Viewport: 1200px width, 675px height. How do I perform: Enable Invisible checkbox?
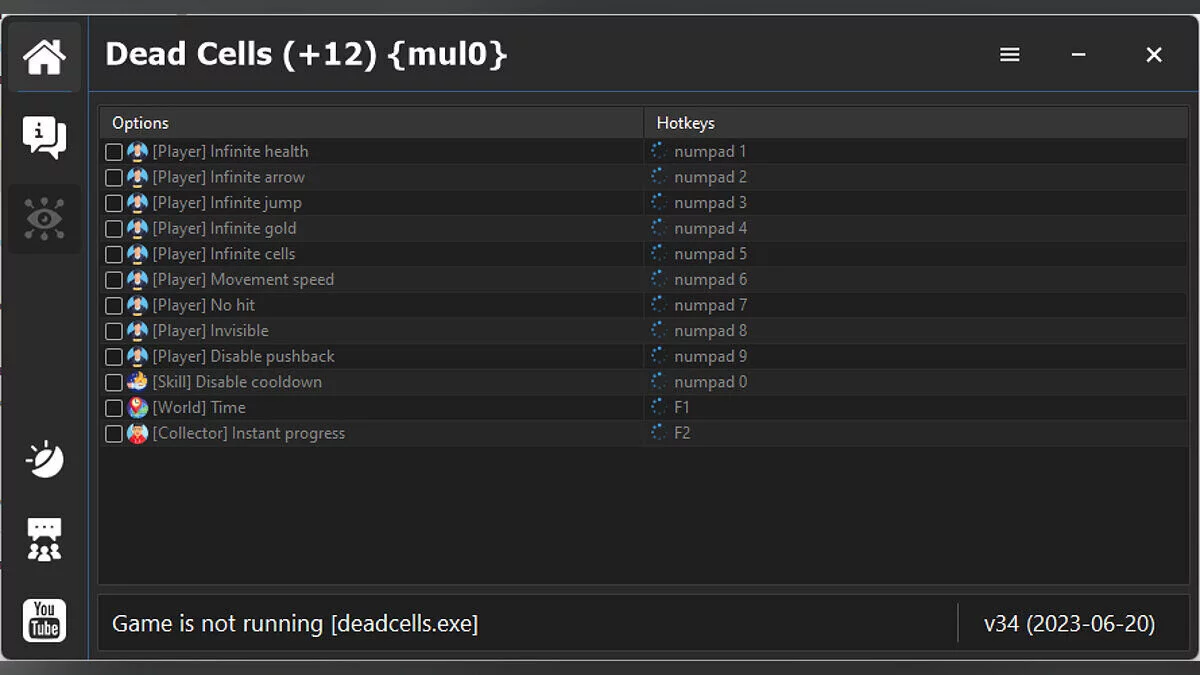[x=114, y=331]
